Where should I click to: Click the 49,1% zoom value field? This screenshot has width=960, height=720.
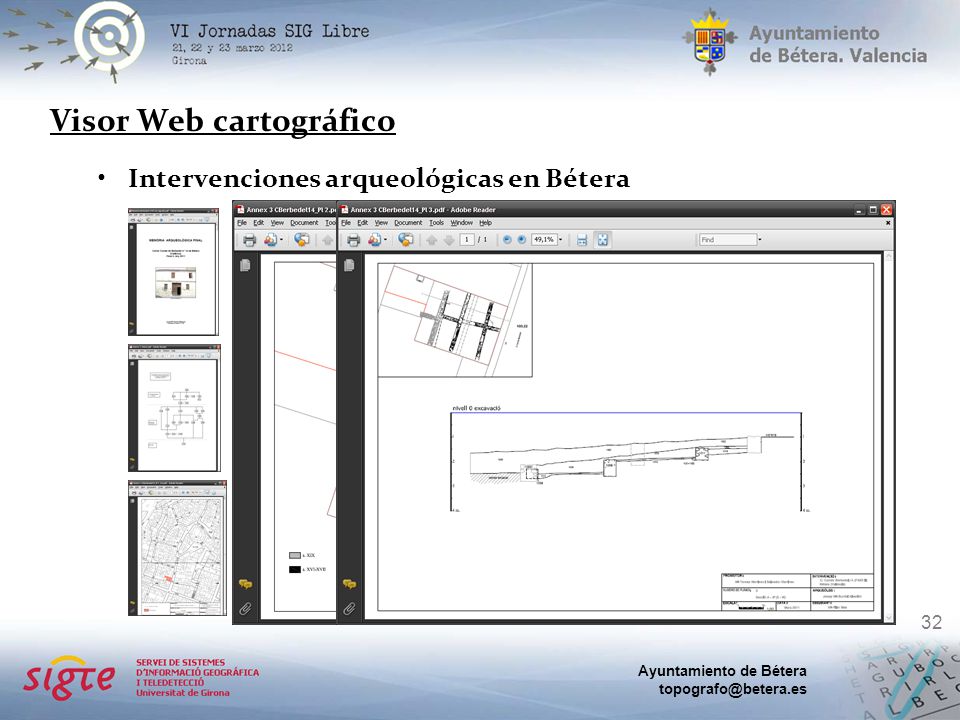pyautogui.click(x=544, y=240)
